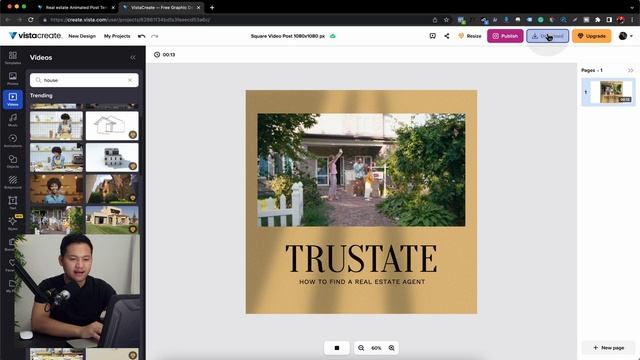
Task: Go back in browser history
Action: 7,20
